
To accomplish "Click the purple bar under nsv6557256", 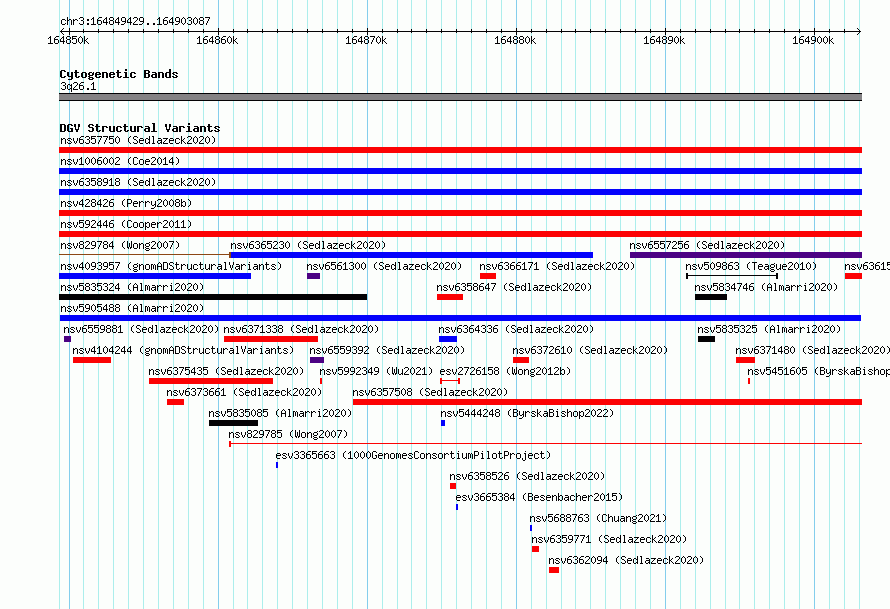I will tap(746, 255).
